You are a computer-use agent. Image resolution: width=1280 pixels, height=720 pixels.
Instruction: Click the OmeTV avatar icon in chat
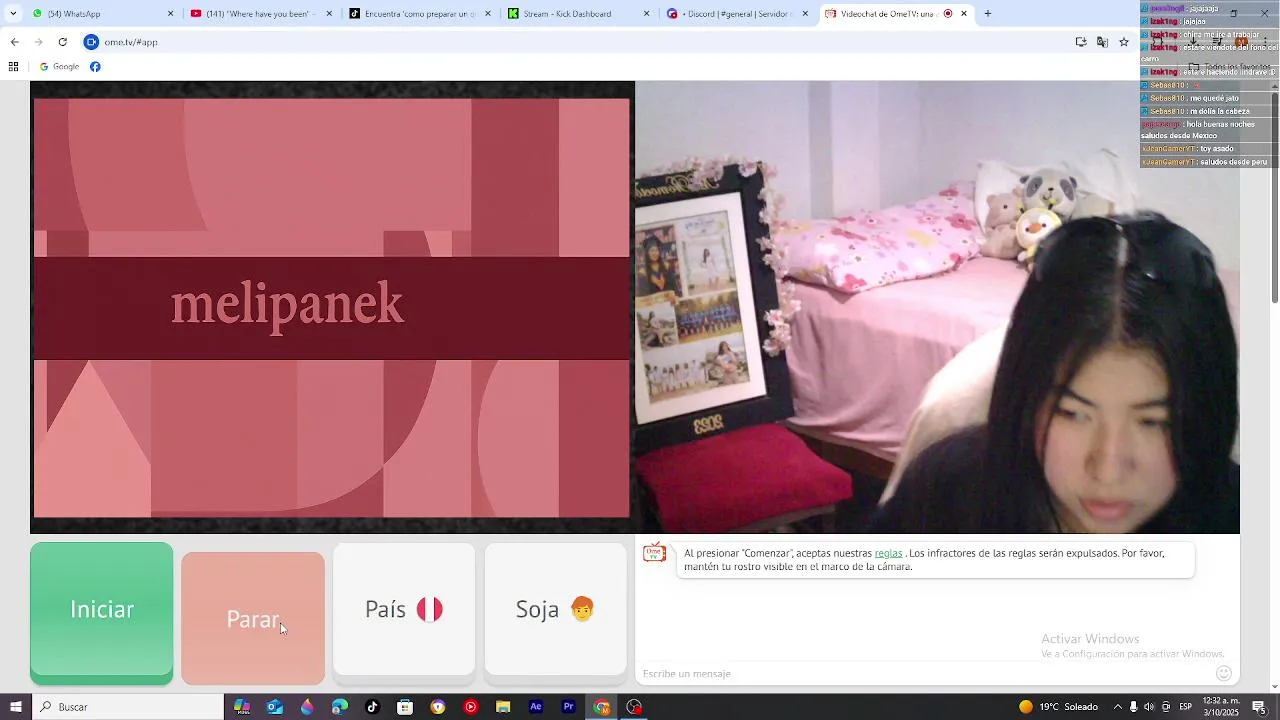pos(655,553)
